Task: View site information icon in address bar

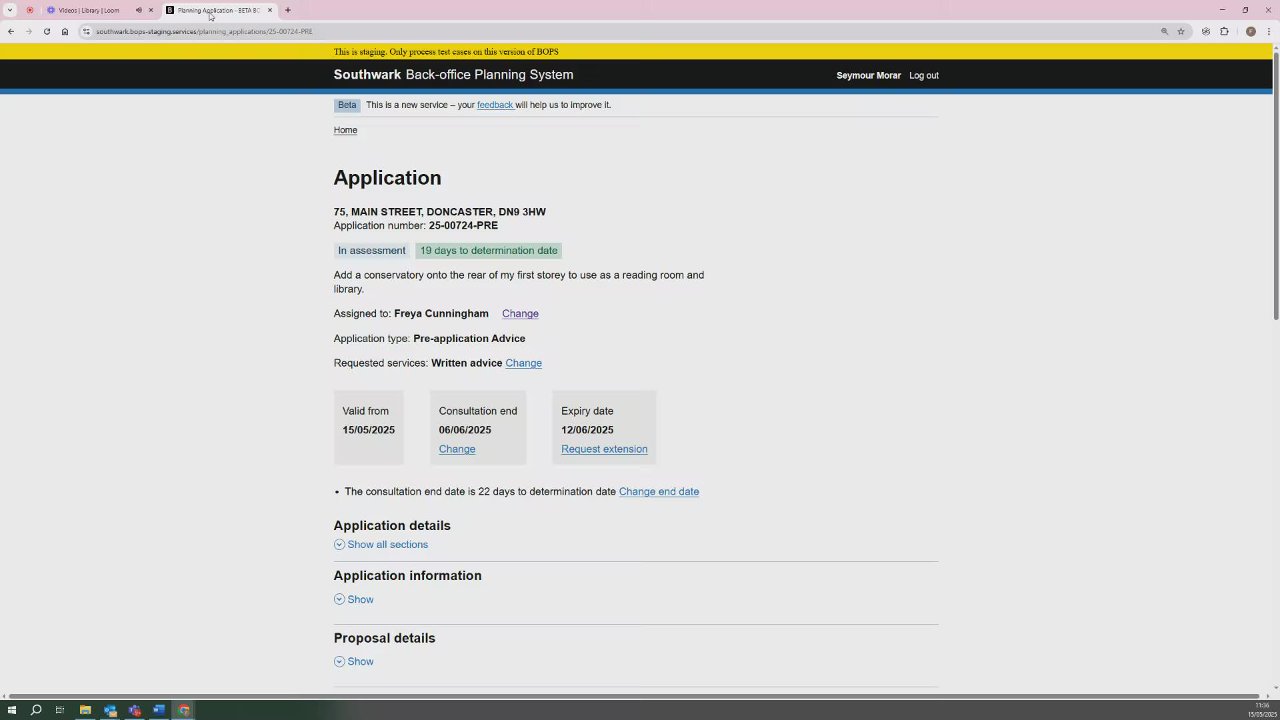Action: click(86, 32)
